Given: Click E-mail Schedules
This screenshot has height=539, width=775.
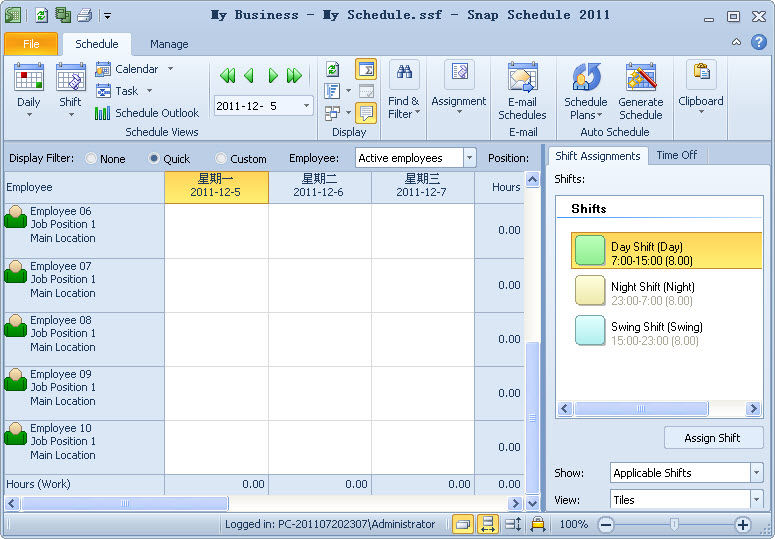Looking at the screenshot, I should pos(522,91).
